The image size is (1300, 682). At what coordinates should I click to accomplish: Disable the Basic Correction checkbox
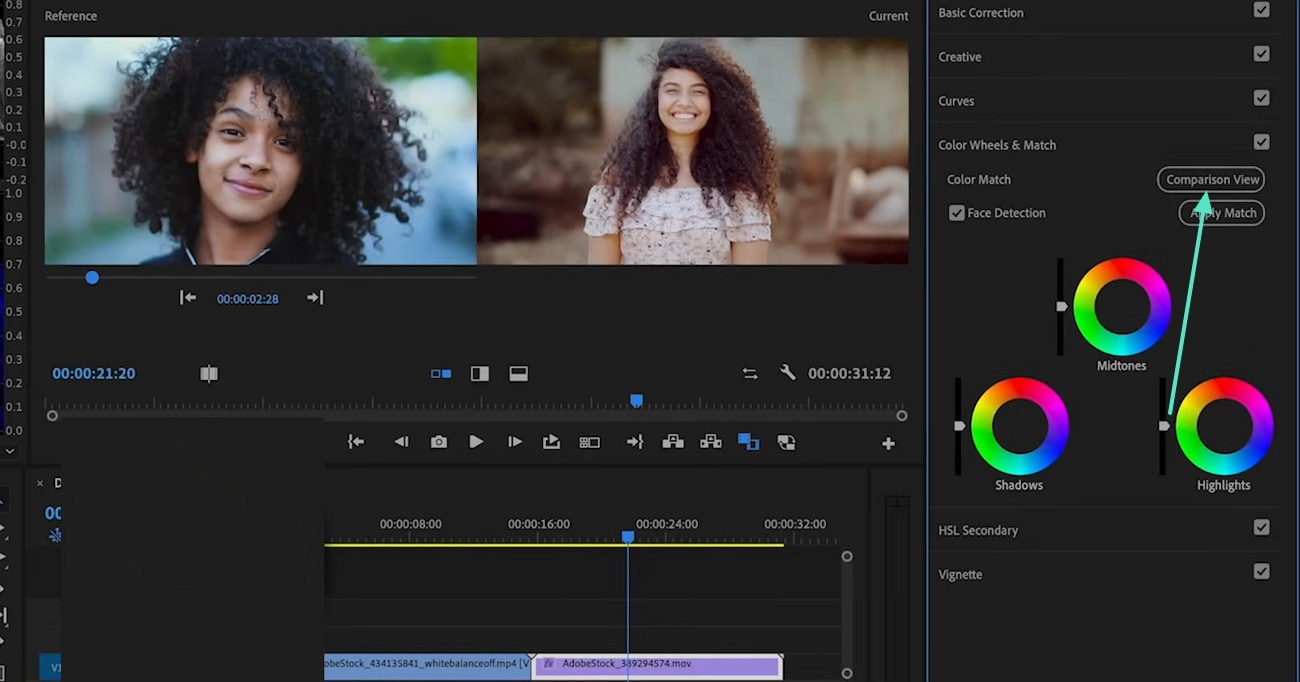[x=1261, y=10]
